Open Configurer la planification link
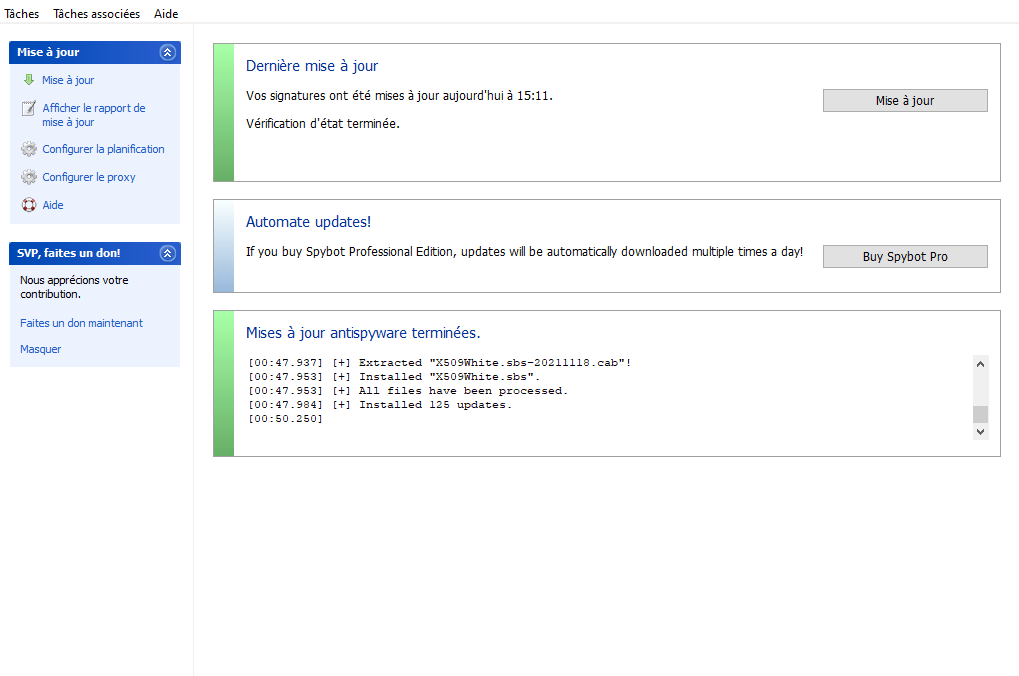 point(103,149)
